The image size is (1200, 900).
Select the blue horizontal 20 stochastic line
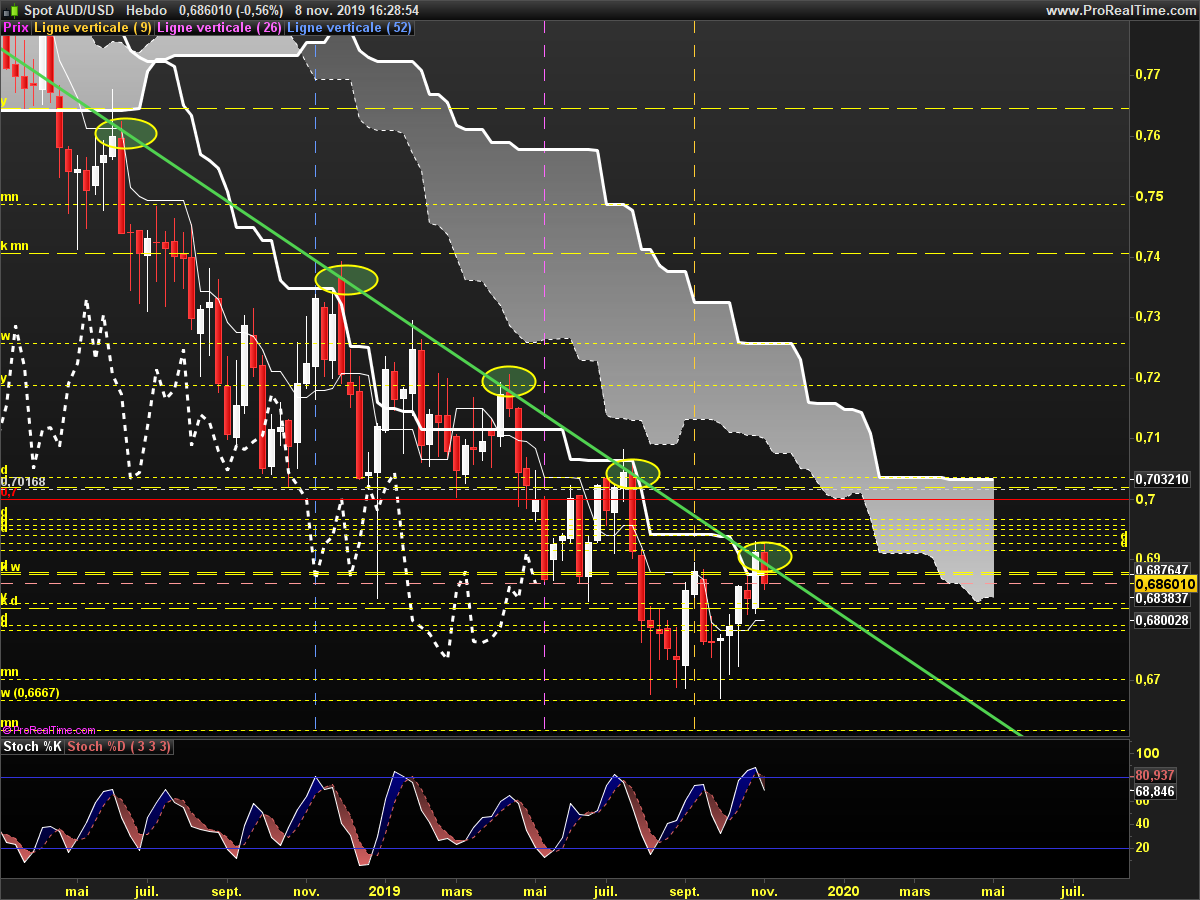565,848
